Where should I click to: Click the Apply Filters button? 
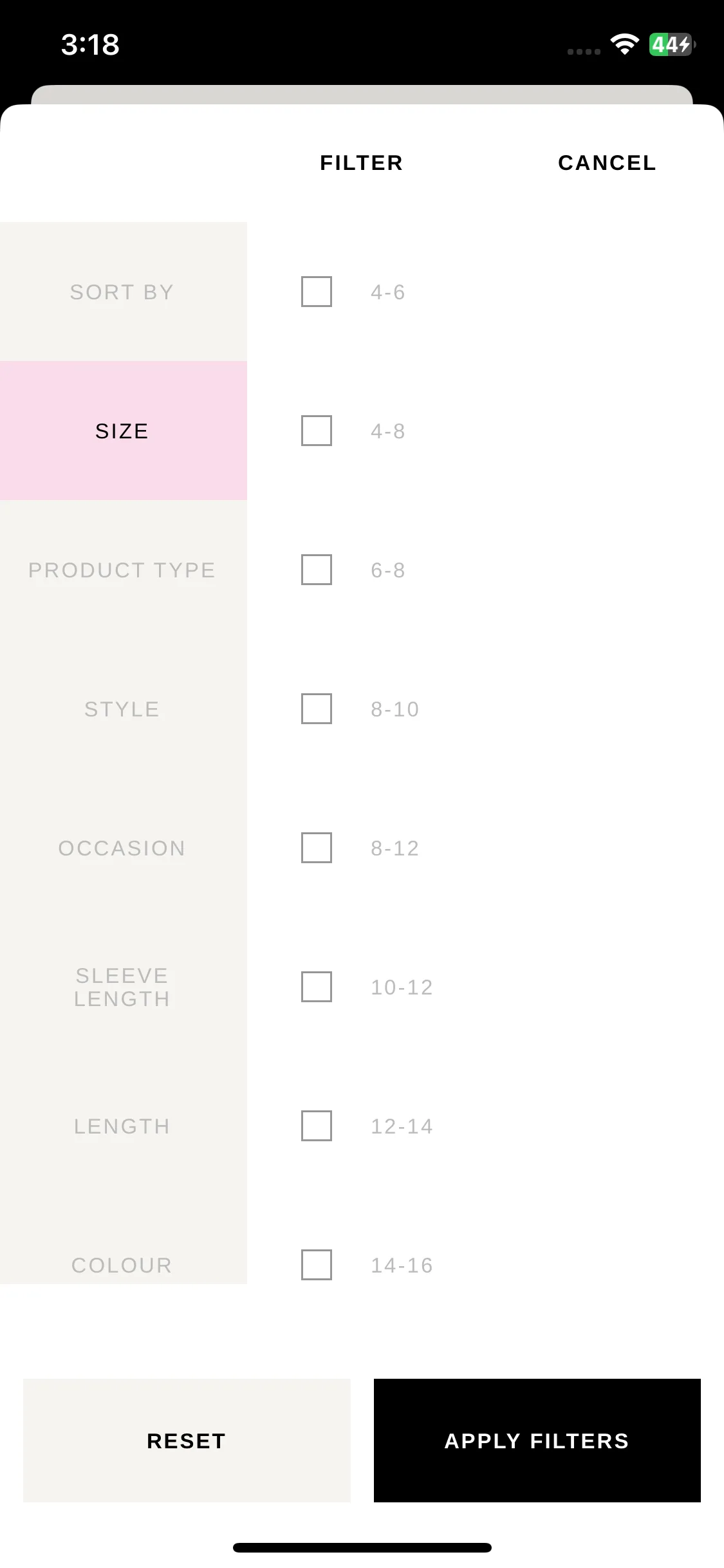coord(537,1441)
